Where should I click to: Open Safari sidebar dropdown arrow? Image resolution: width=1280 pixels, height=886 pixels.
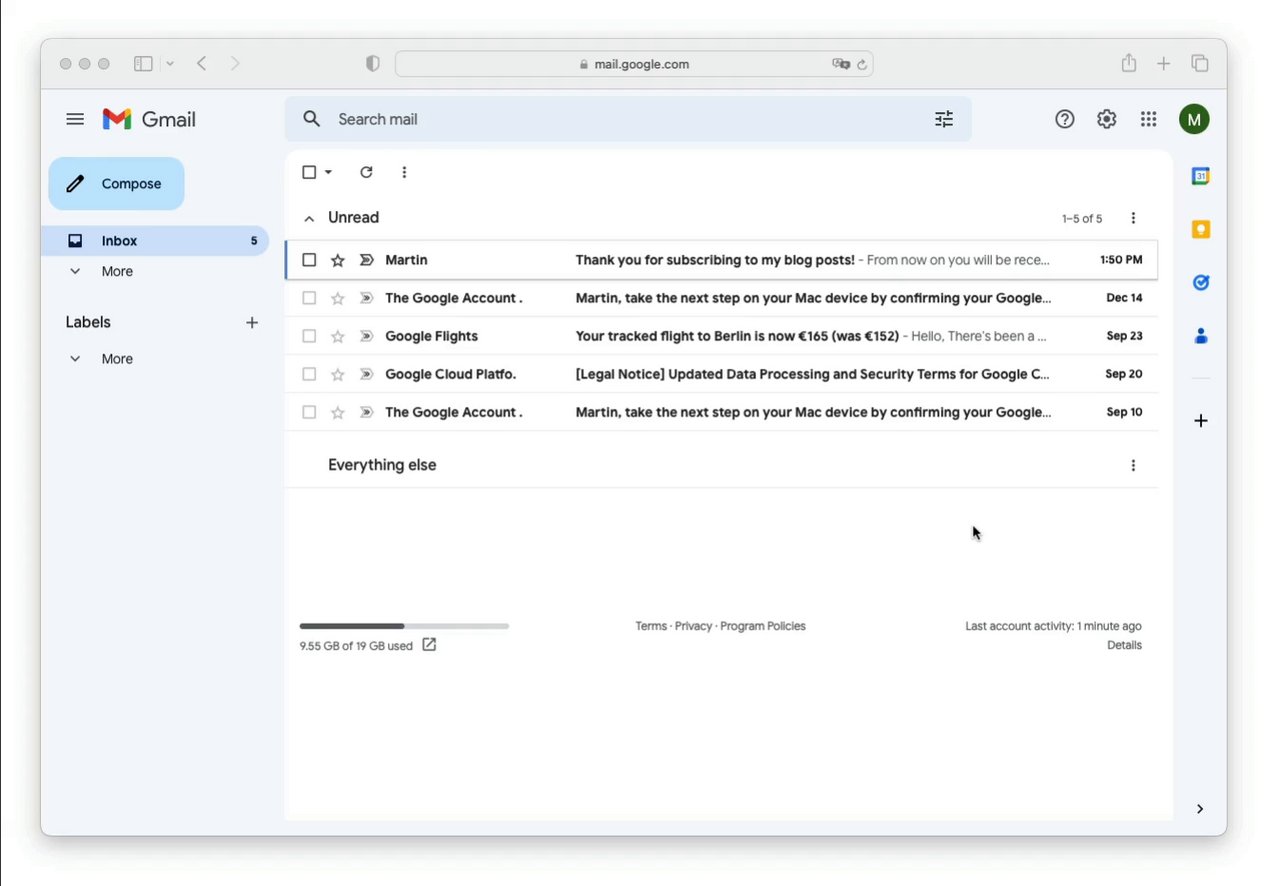[170, 64]
